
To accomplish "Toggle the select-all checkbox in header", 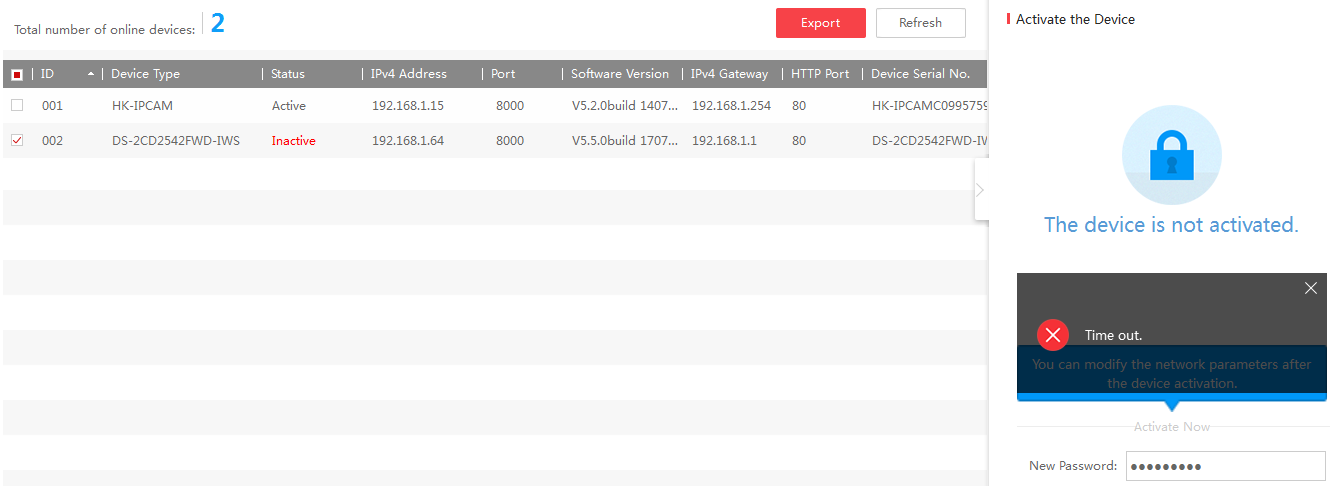I will [17, 74].
